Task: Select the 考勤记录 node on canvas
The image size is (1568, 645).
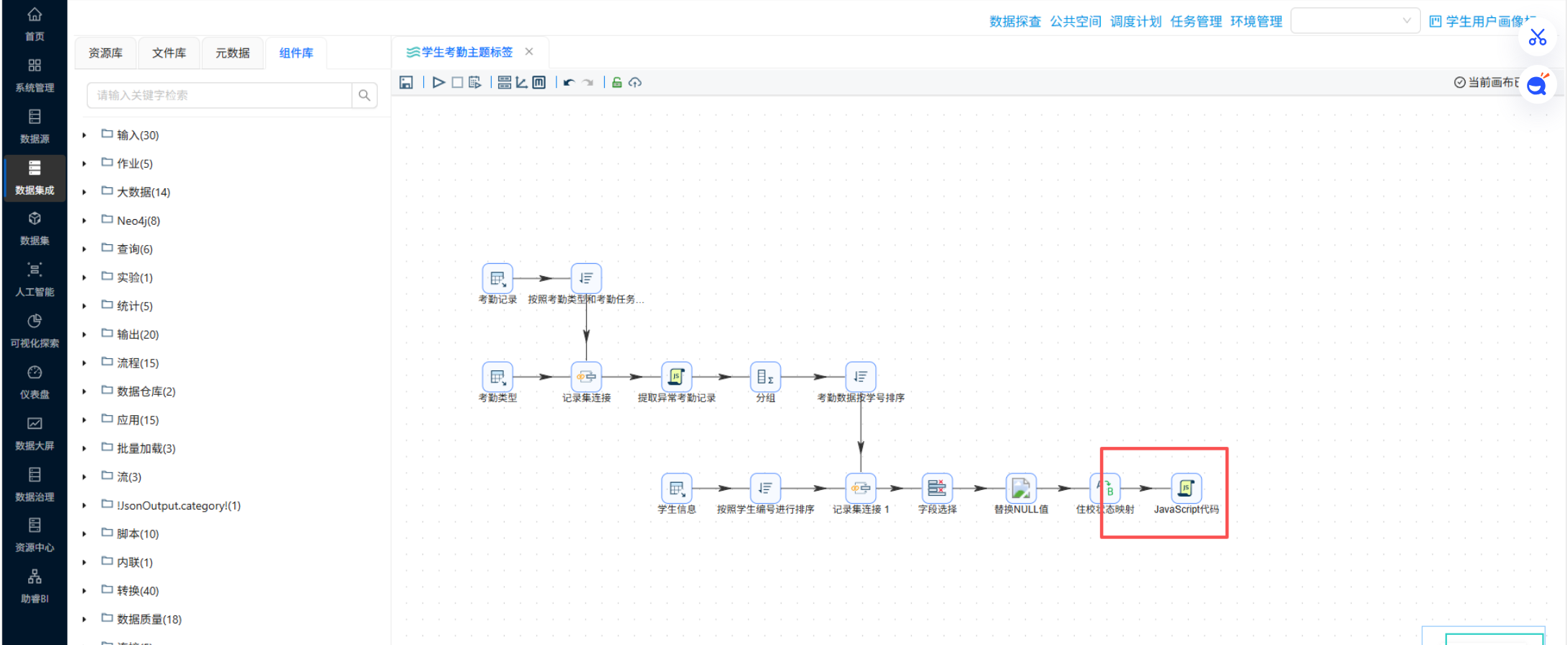Action: [497, 278]
